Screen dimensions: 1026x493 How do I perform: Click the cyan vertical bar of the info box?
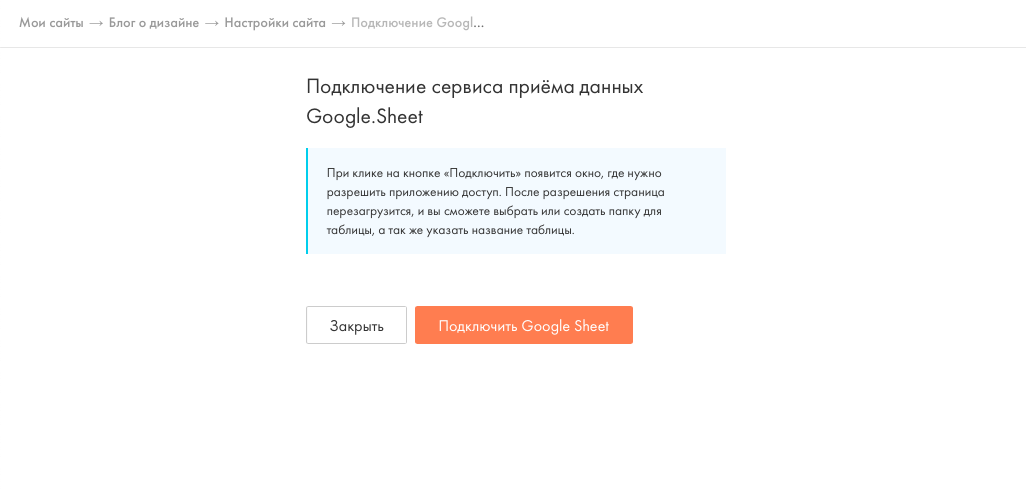306,201
